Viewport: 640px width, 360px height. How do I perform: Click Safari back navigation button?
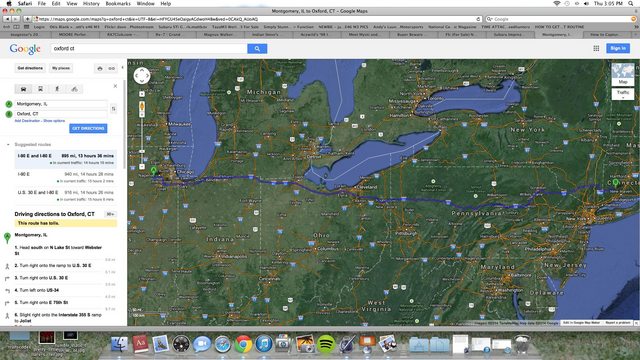[7, 19]
